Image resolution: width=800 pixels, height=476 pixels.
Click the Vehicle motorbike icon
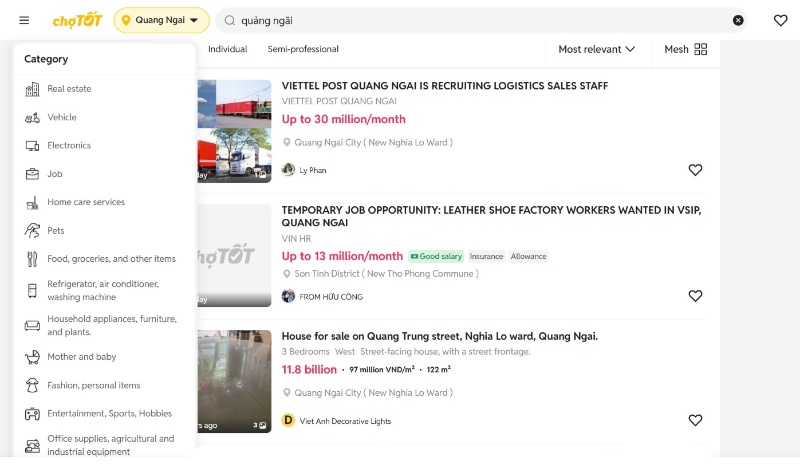pos(32,118)
